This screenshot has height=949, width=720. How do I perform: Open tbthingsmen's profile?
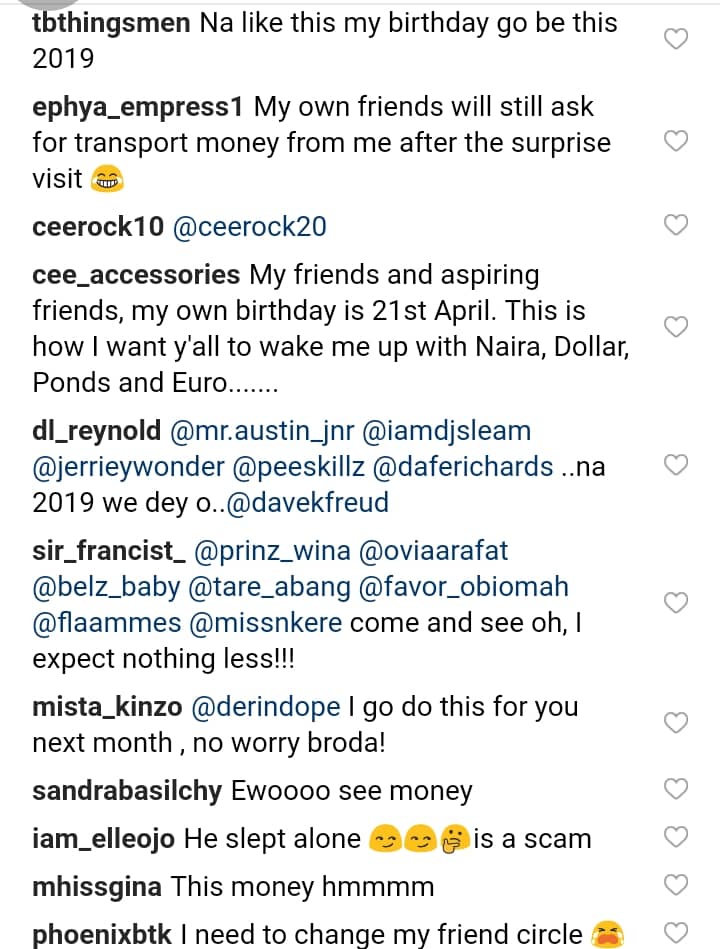[111, 22]
